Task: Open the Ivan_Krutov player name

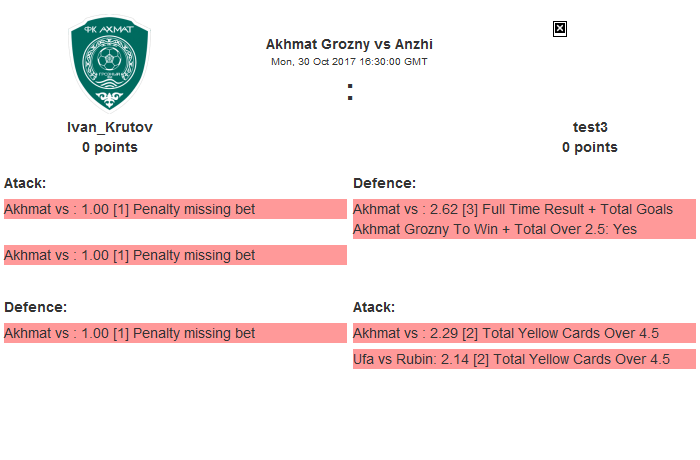Action: (110, 127)
